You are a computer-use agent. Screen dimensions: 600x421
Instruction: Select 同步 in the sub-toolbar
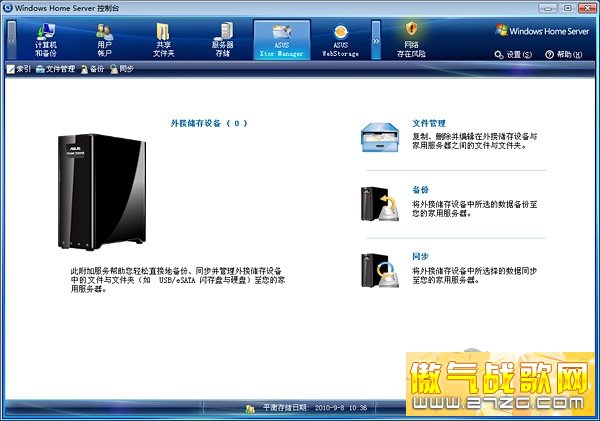(x=121, y=69)
